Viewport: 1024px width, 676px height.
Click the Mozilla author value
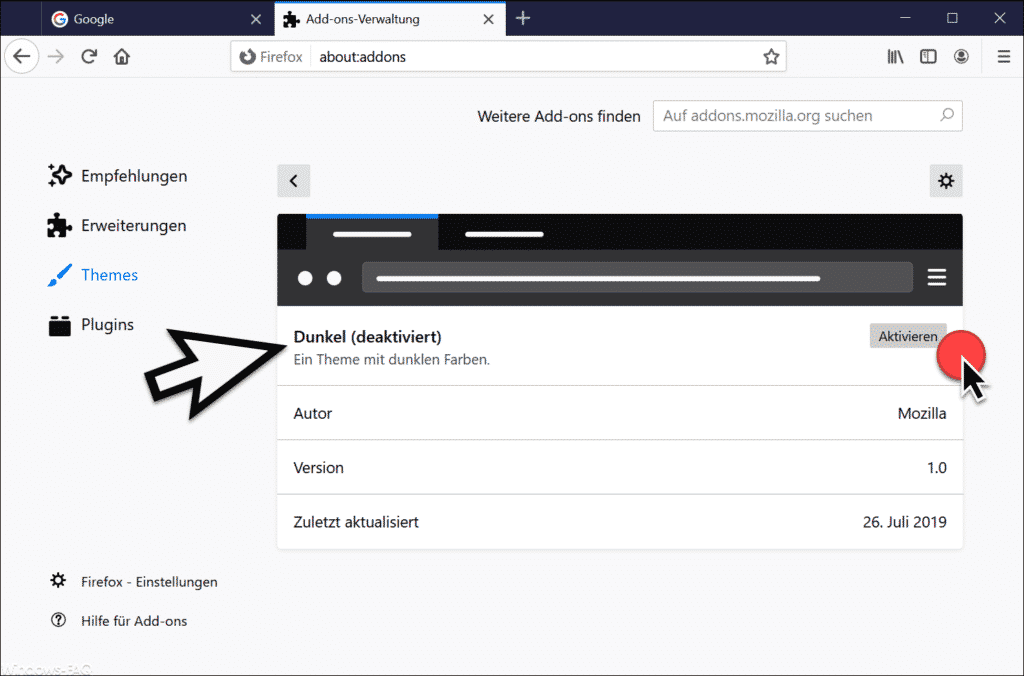coord(921,413)
